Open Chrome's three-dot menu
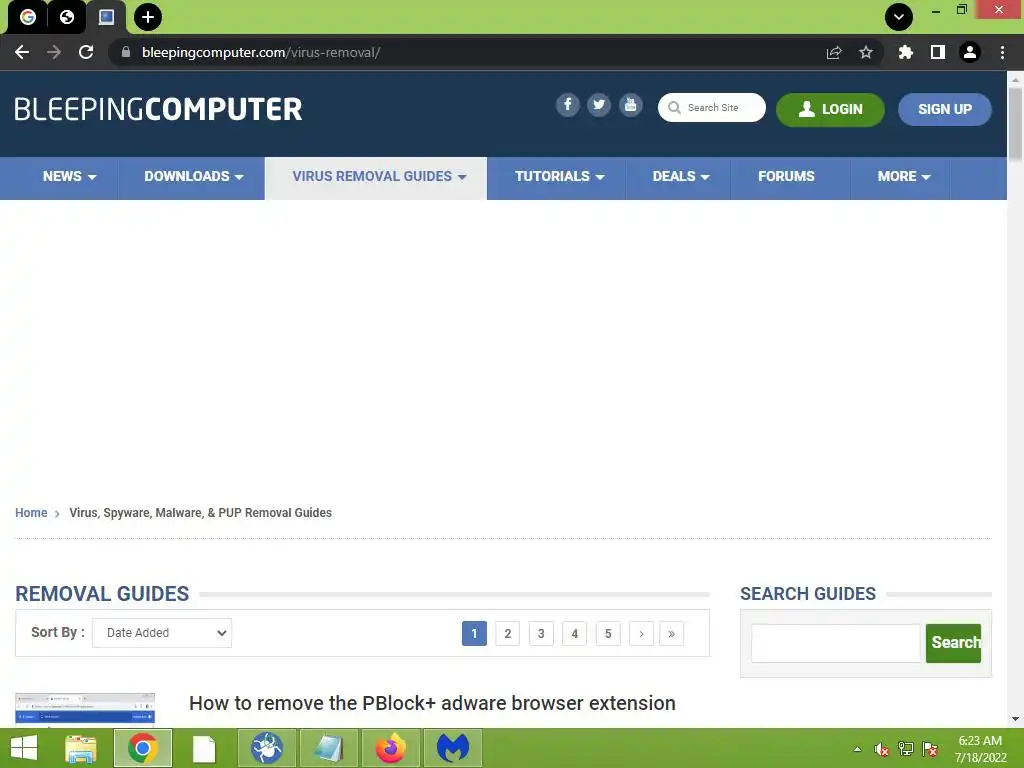The height and width of the screenshot is (768, 1024). [x=1002, y=52]
